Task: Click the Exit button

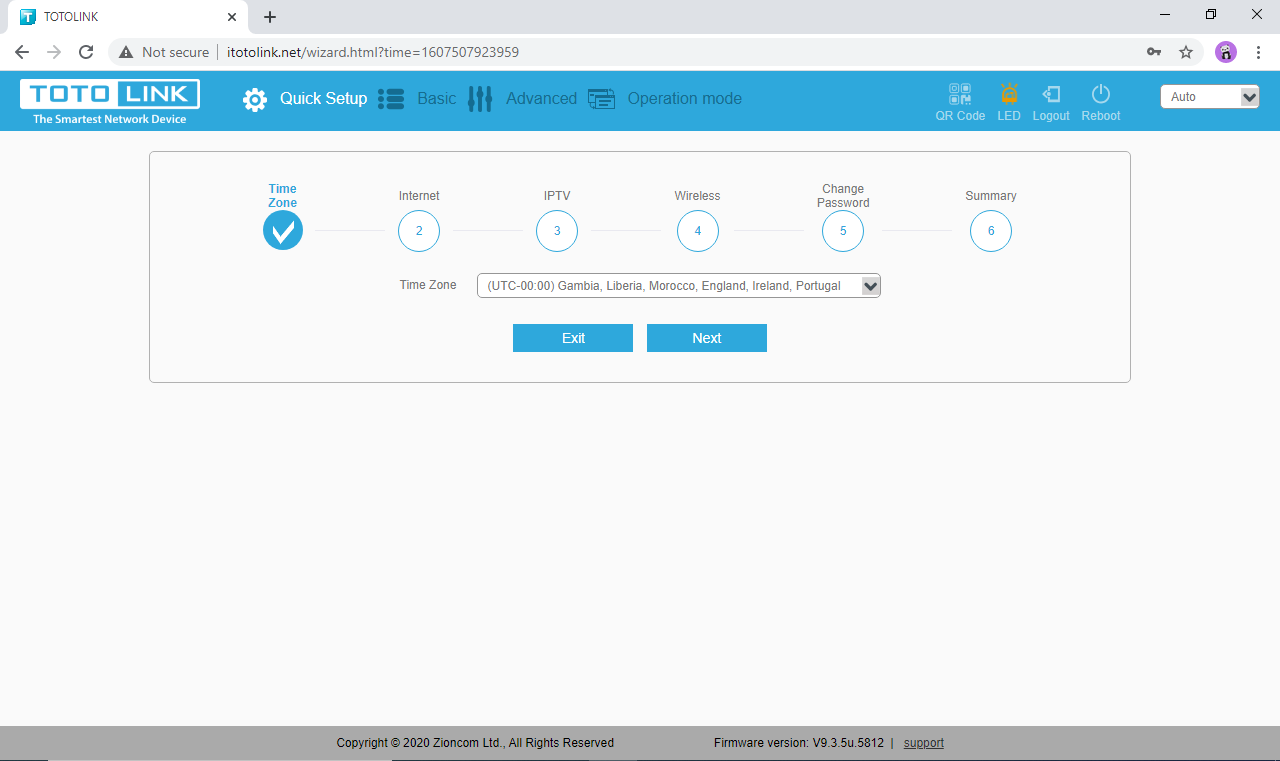Action: point(573,338)
